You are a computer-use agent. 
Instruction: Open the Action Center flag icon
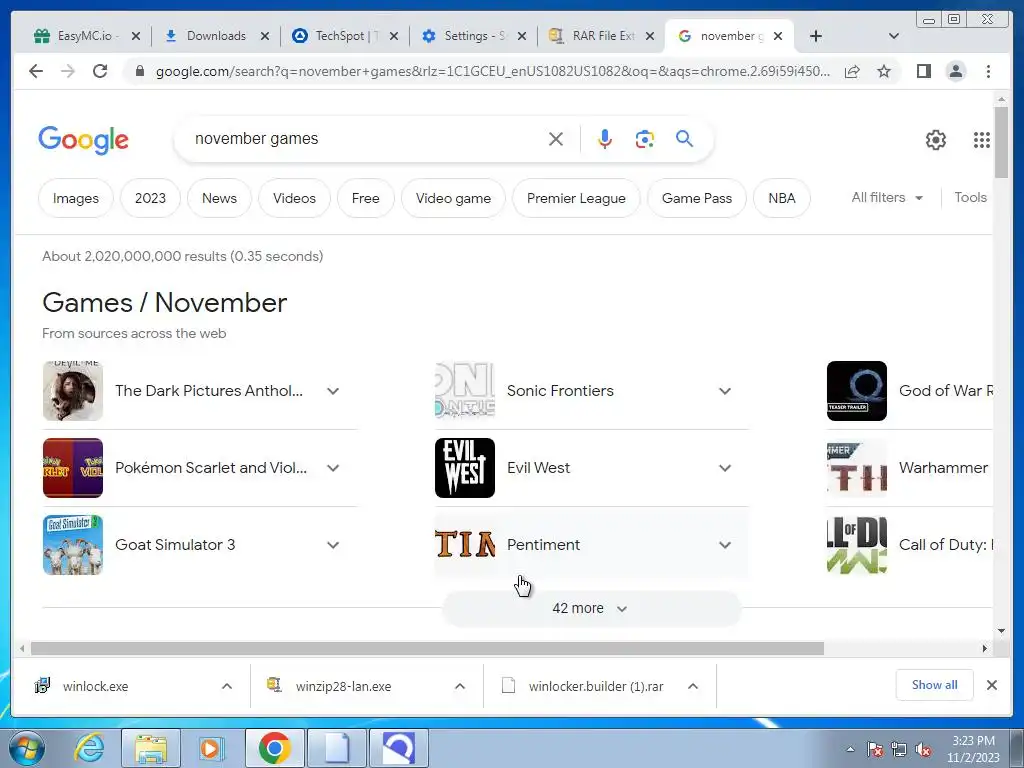[875, 750]
